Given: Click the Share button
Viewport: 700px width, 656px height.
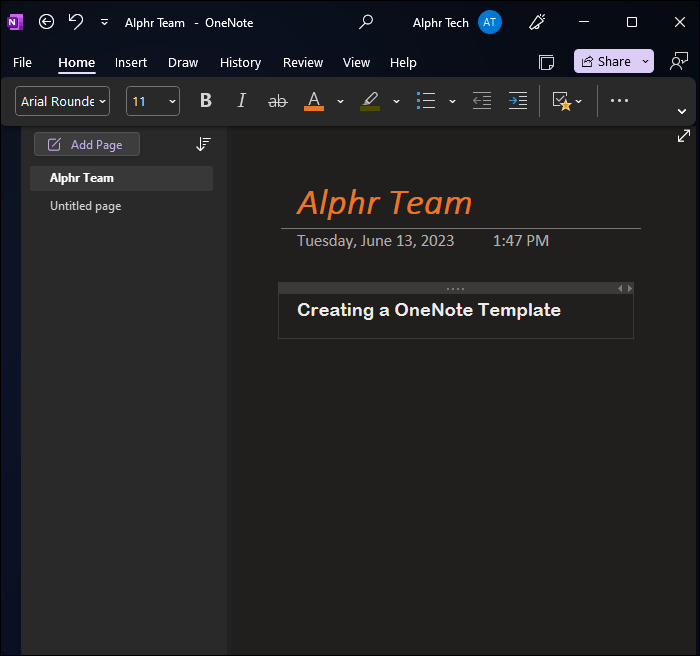Looking at the screenshot, I should pyautogui.click(x=606, y=62).
